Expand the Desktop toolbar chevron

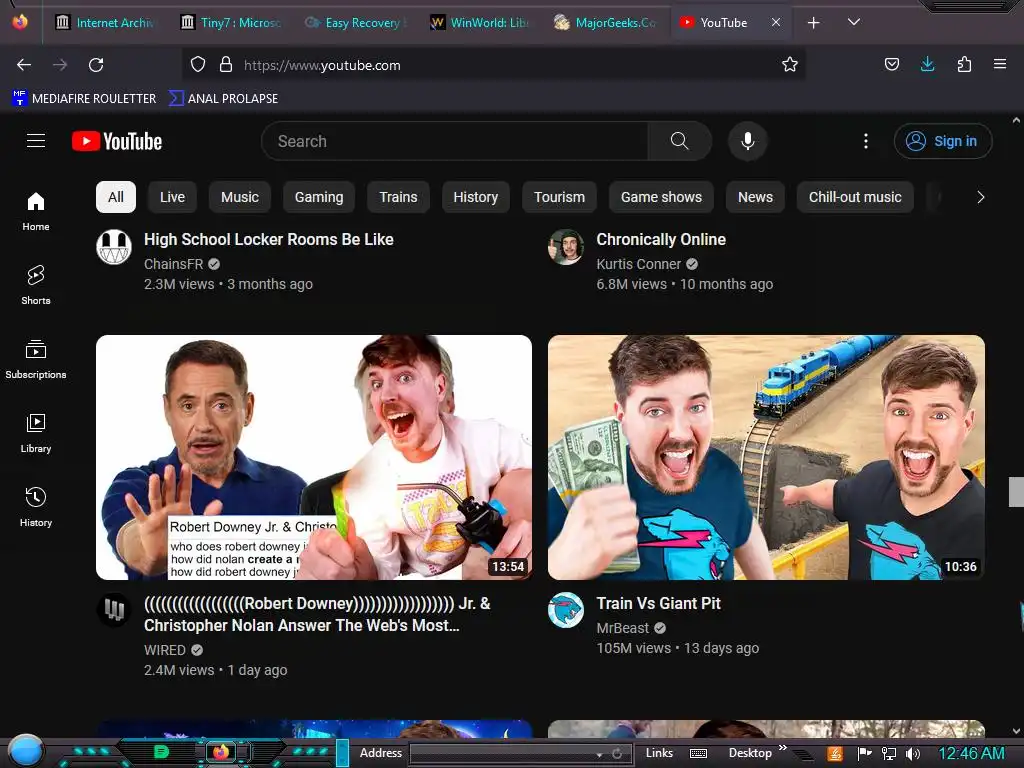782,748
